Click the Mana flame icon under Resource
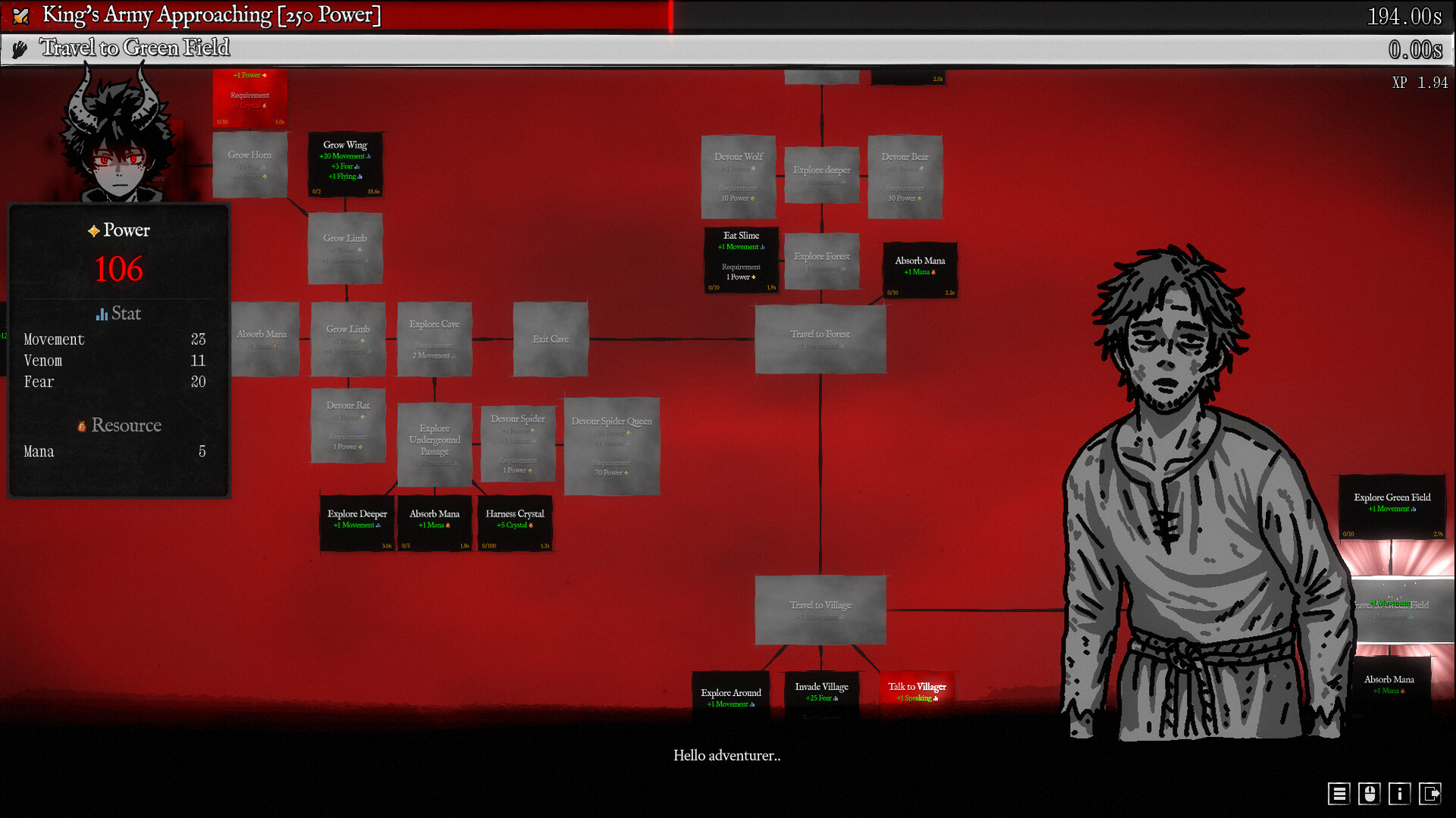The image size is (1456, 818). 80,426
